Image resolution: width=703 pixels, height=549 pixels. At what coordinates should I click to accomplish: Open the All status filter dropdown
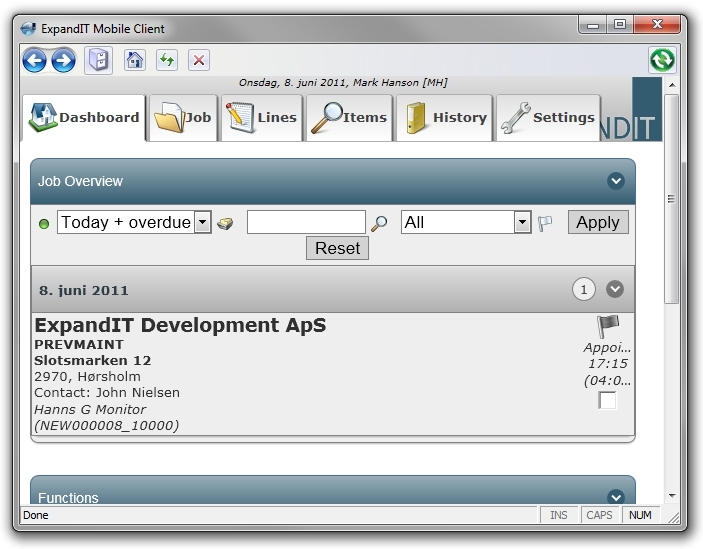coord(466,222)
